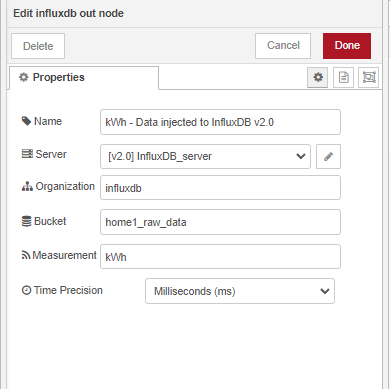Click the Organization hierarchy icon

point(27,186)
